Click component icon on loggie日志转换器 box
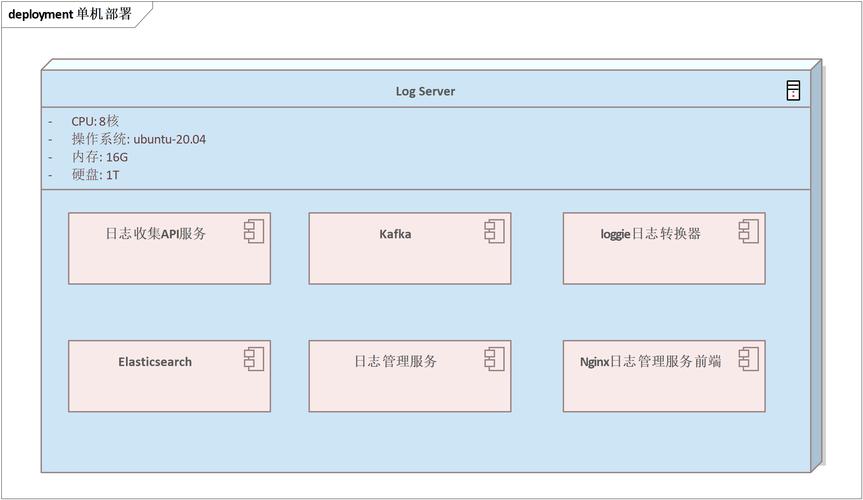863x500 pixels. [749, 231]
